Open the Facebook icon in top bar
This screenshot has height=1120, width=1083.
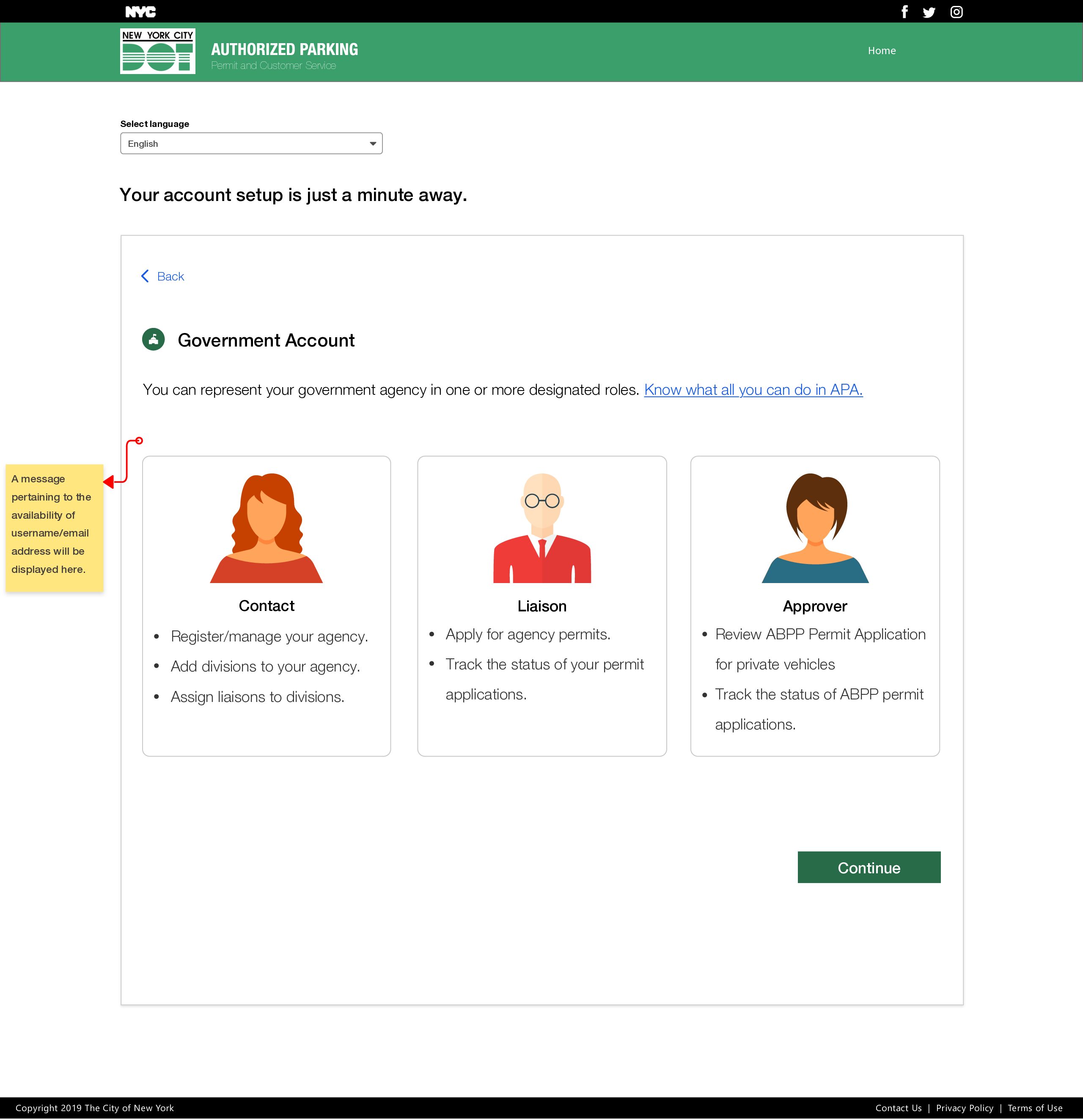904,12
